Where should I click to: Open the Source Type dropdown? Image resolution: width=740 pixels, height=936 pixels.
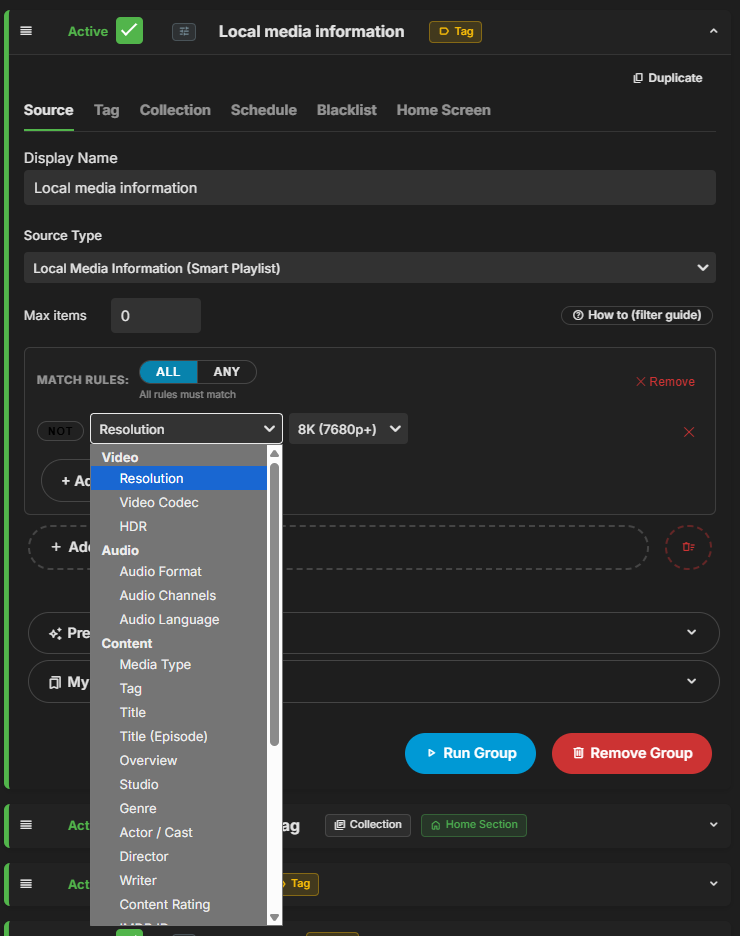click(369, 268)
